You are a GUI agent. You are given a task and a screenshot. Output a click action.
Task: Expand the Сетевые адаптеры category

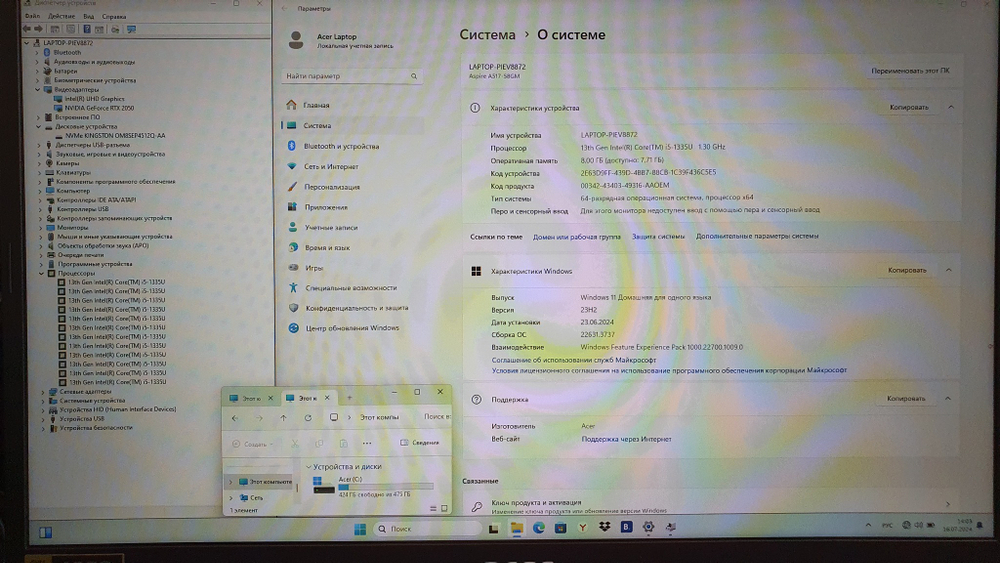coord(43,391)
